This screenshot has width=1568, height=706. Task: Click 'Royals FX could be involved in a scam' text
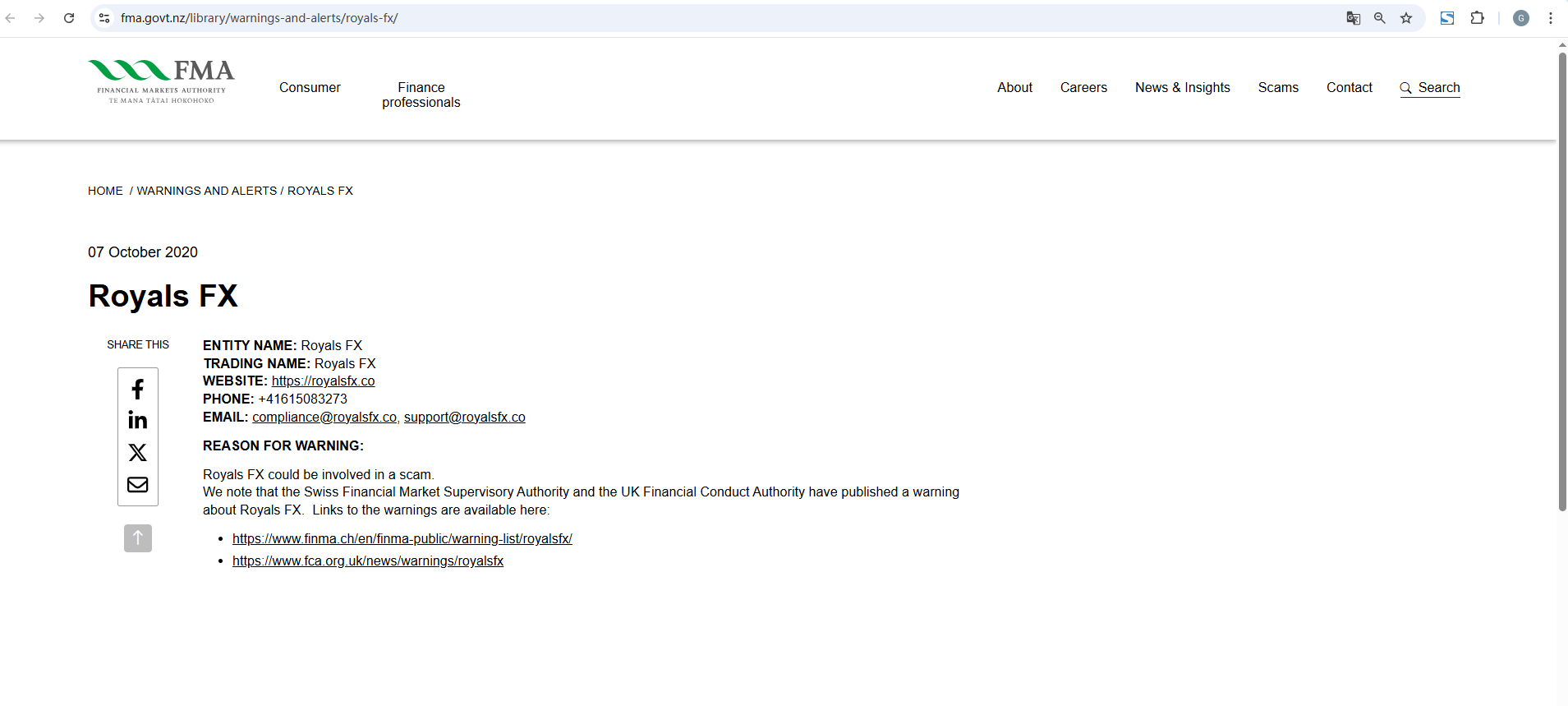click(319, 475)
